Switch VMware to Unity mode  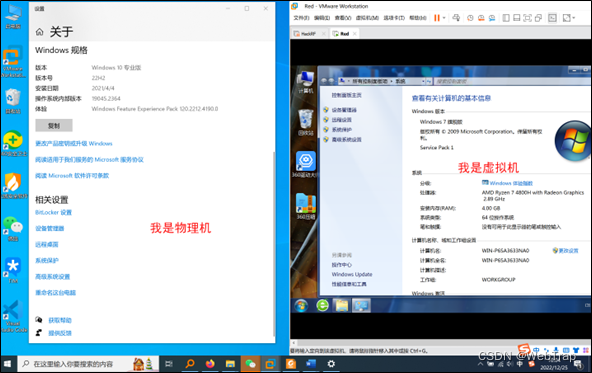point(538,18)
